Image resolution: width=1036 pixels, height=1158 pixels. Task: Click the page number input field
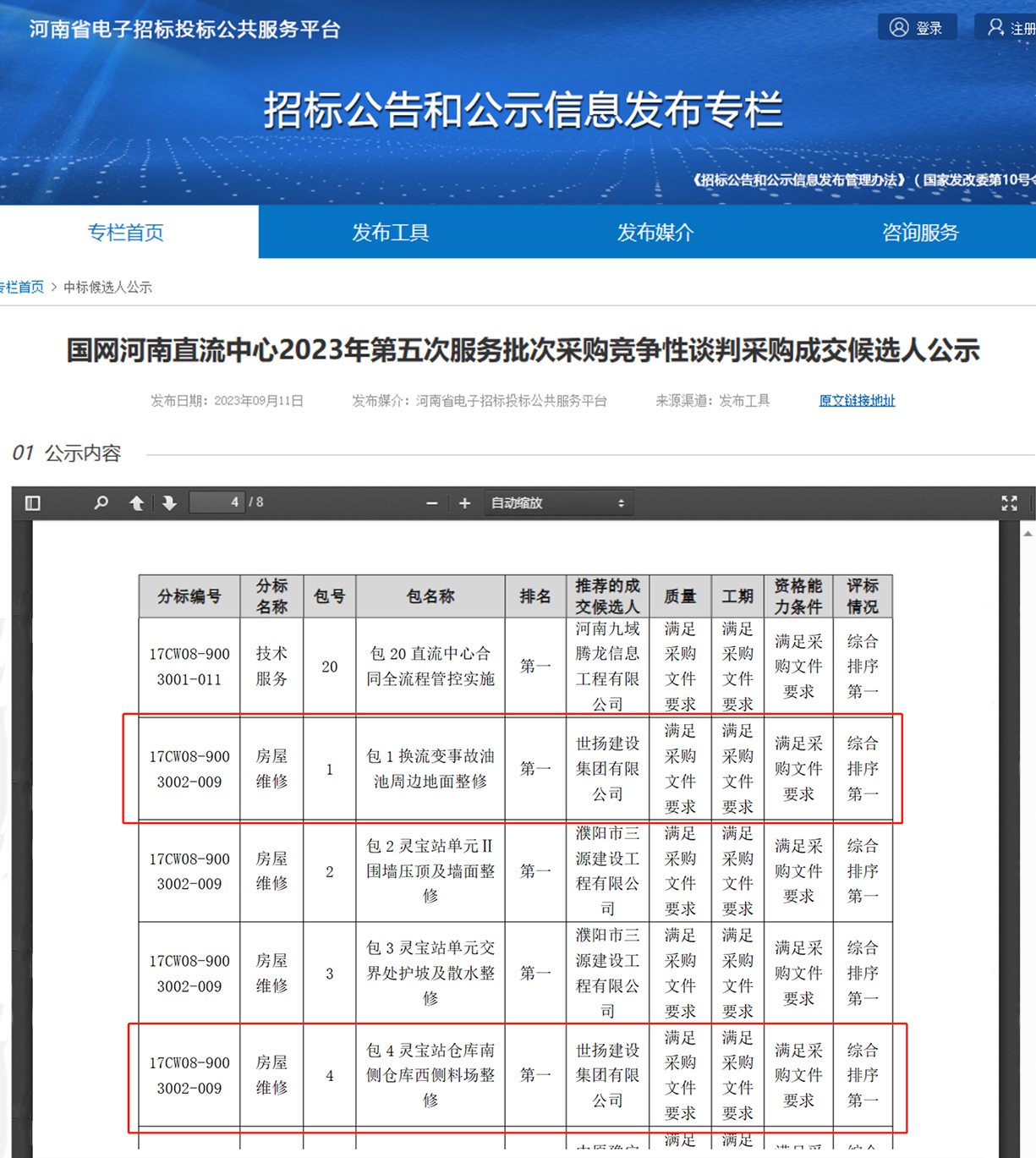tap(217, 502)
